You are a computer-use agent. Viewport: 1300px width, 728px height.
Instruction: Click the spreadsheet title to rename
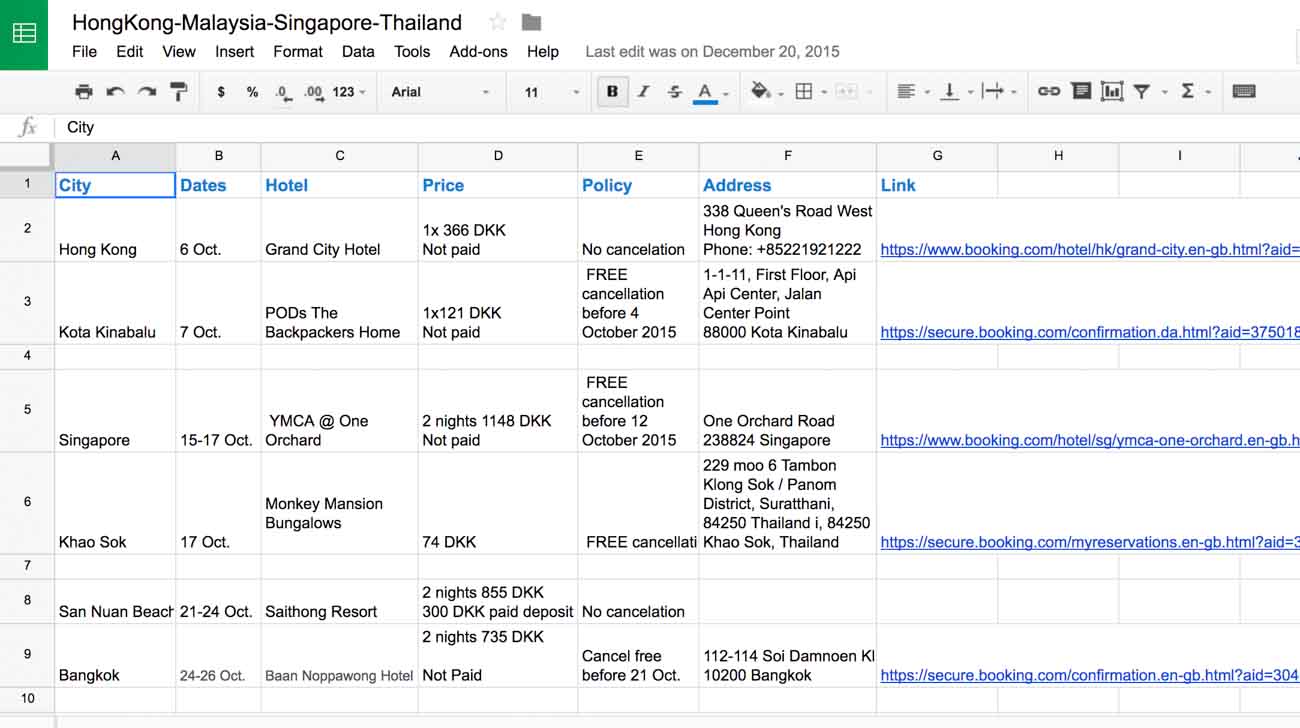pos(267,22)
